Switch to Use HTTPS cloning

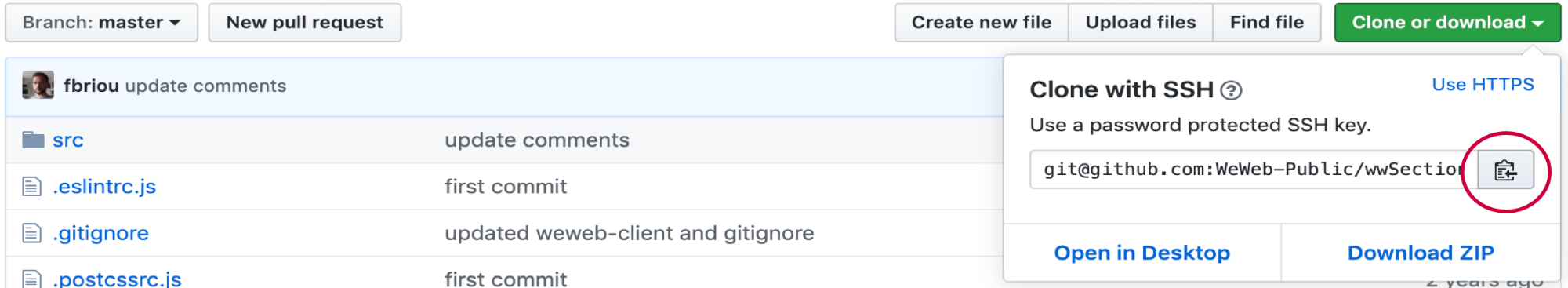click(1483, 85)
